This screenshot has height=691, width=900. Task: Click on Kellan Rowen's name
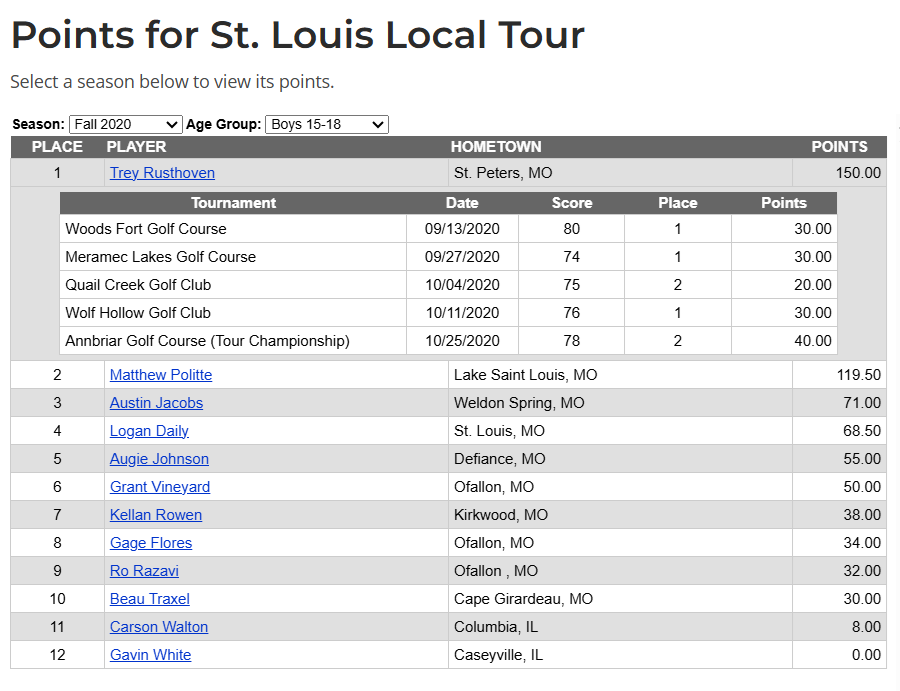[x=156, y=515]
